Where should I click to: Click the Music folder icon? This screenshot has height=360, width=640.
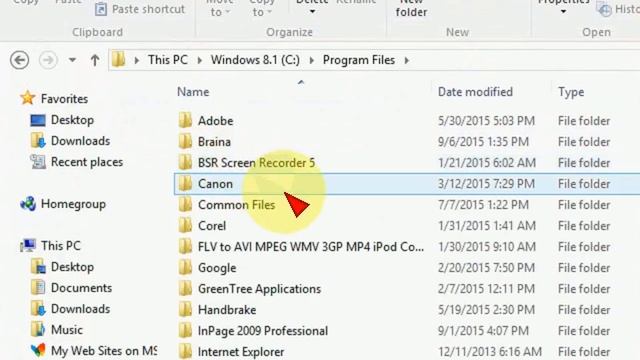point(38,330)
